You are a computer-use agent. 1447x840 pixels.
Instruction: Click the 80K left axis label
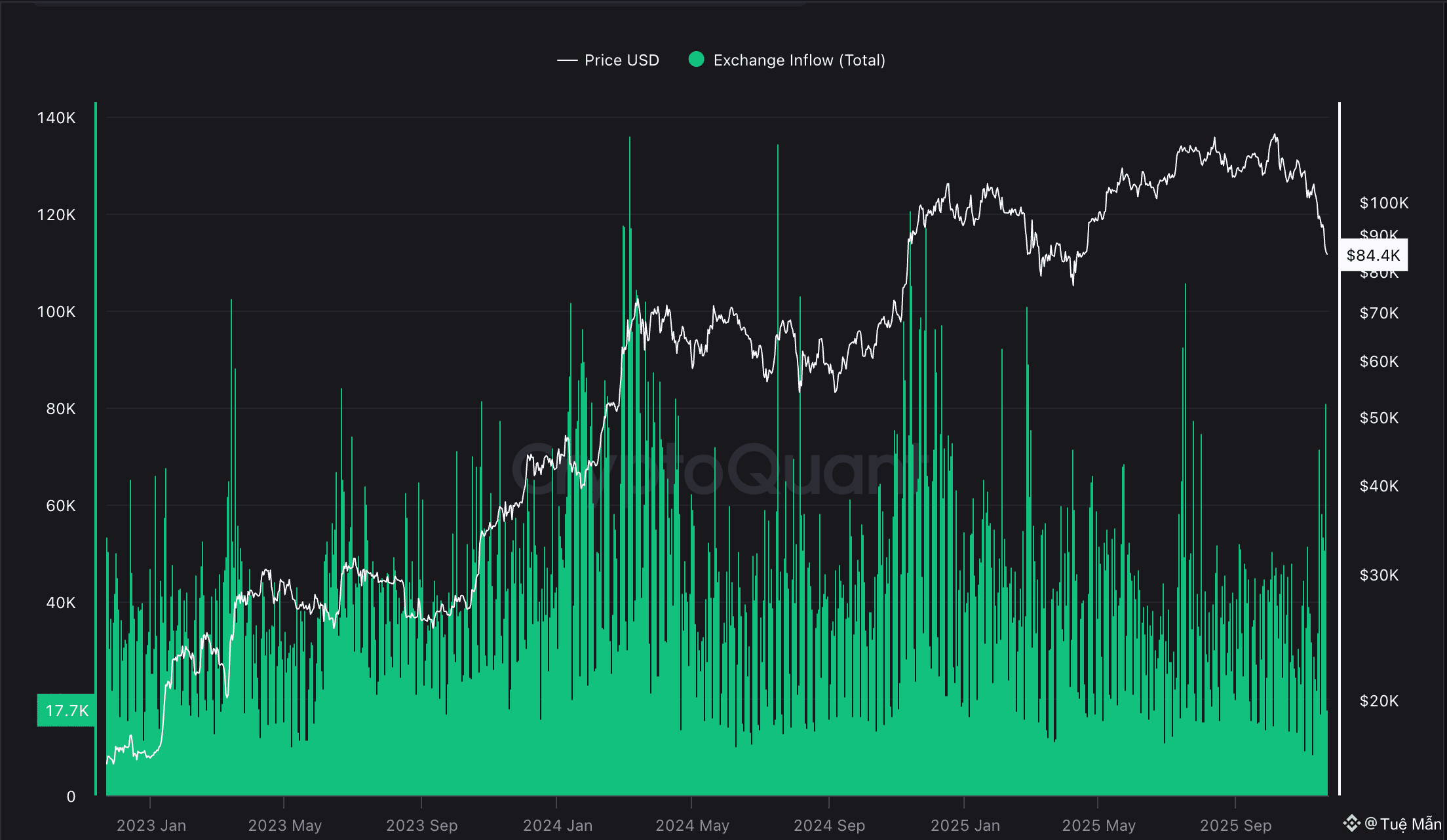click(61, 409)
